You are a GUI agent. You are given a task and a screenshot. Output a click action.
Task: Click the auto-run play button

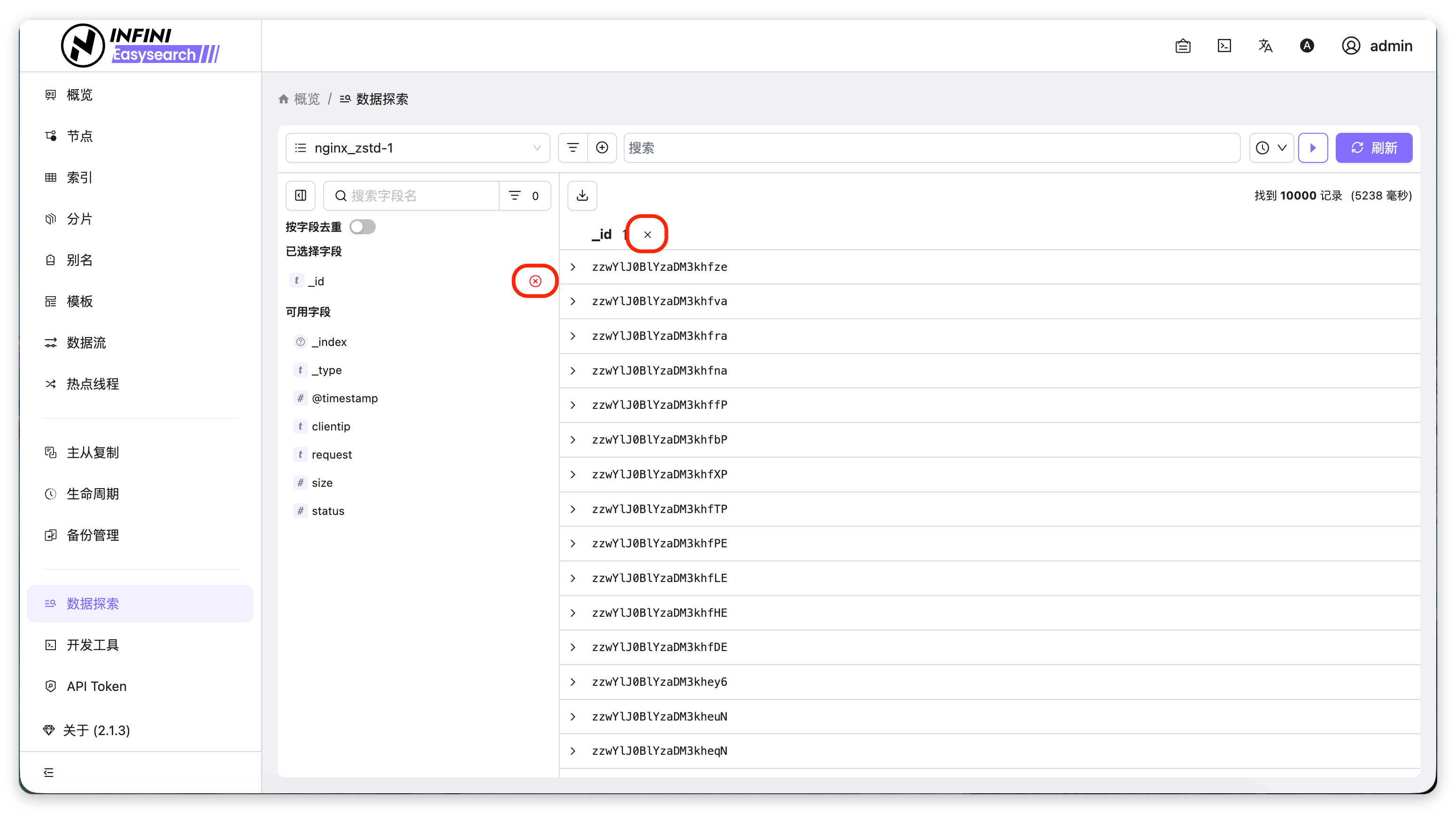click(x=1312, y=147)
